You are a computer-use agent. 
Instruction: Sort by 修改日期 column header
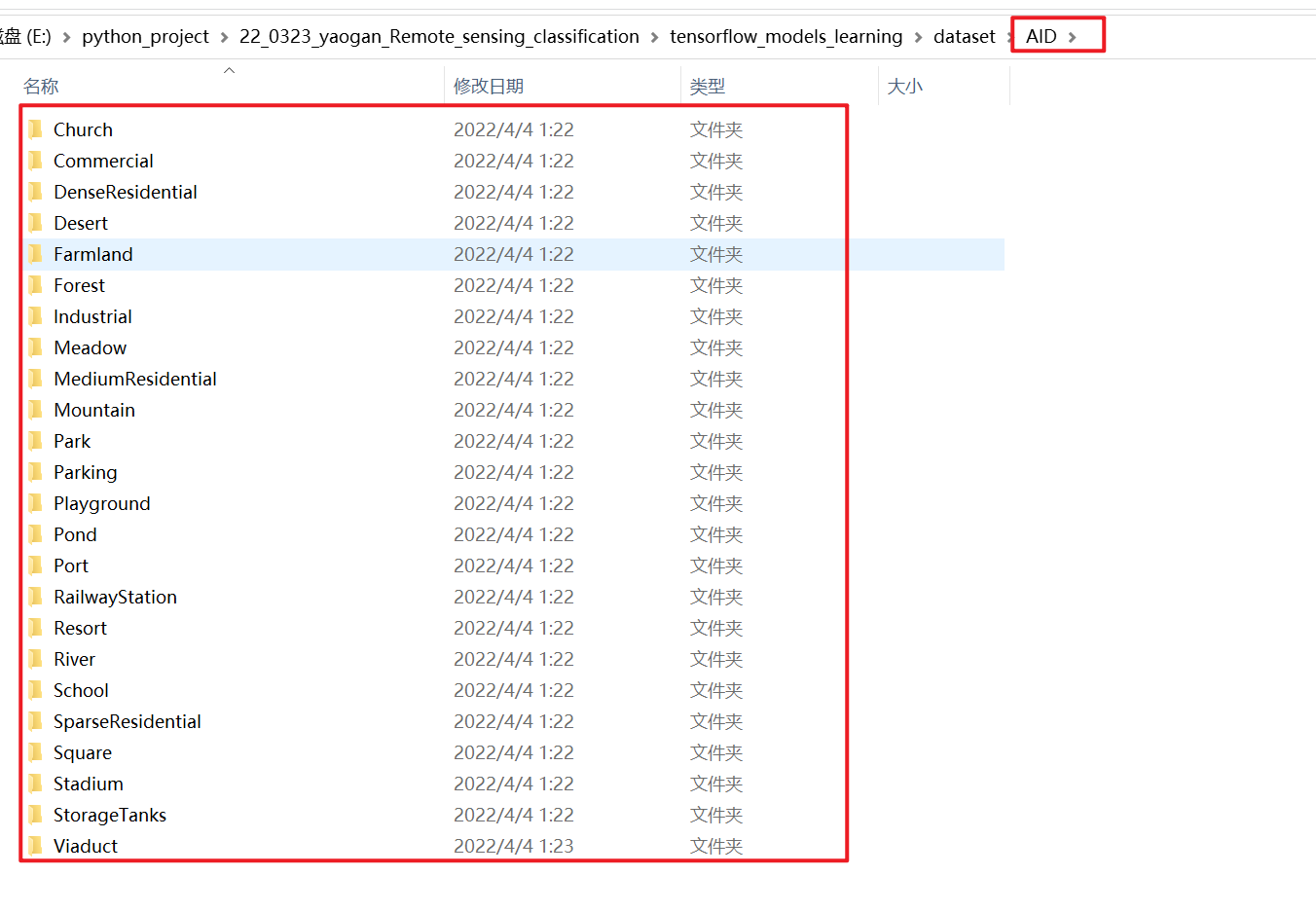(x=489, y=86)
